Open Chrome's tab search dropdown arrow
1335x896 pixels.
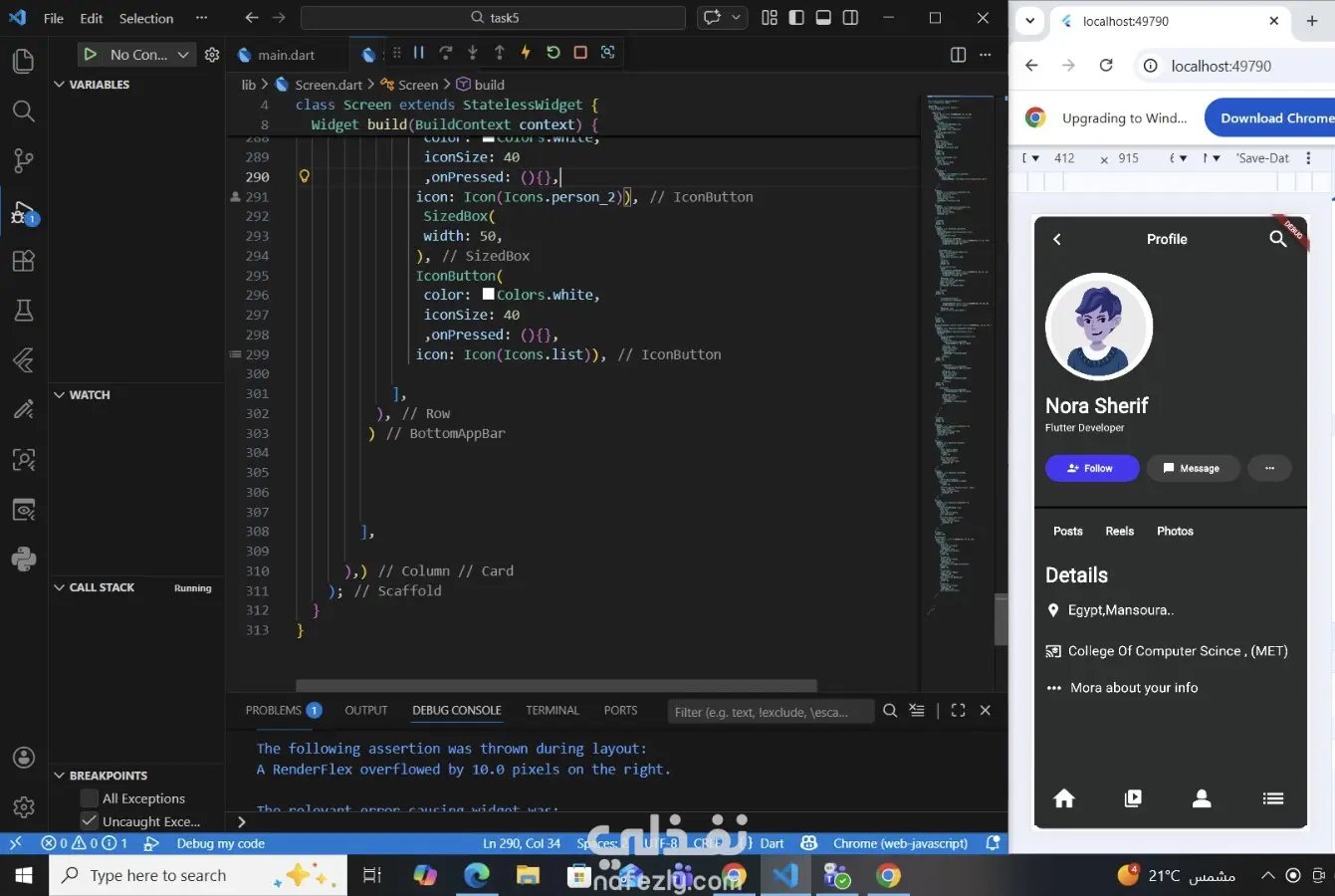pos(1030,21)
